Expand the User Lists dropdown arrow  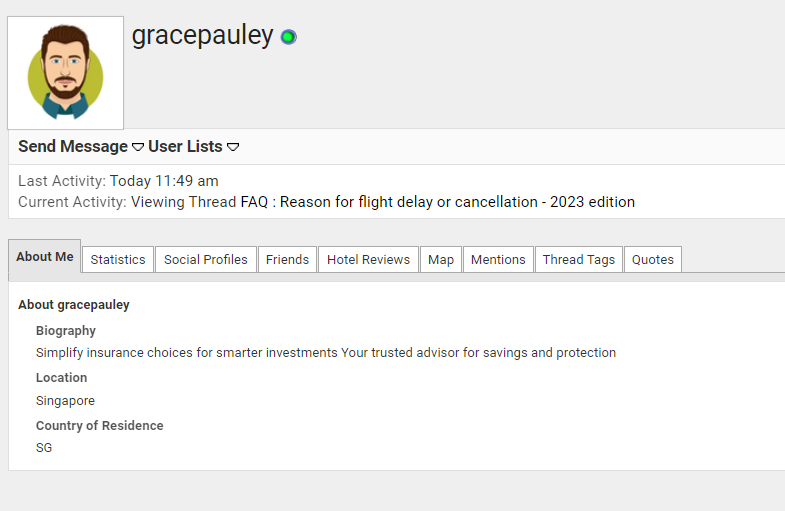[233, 147]
